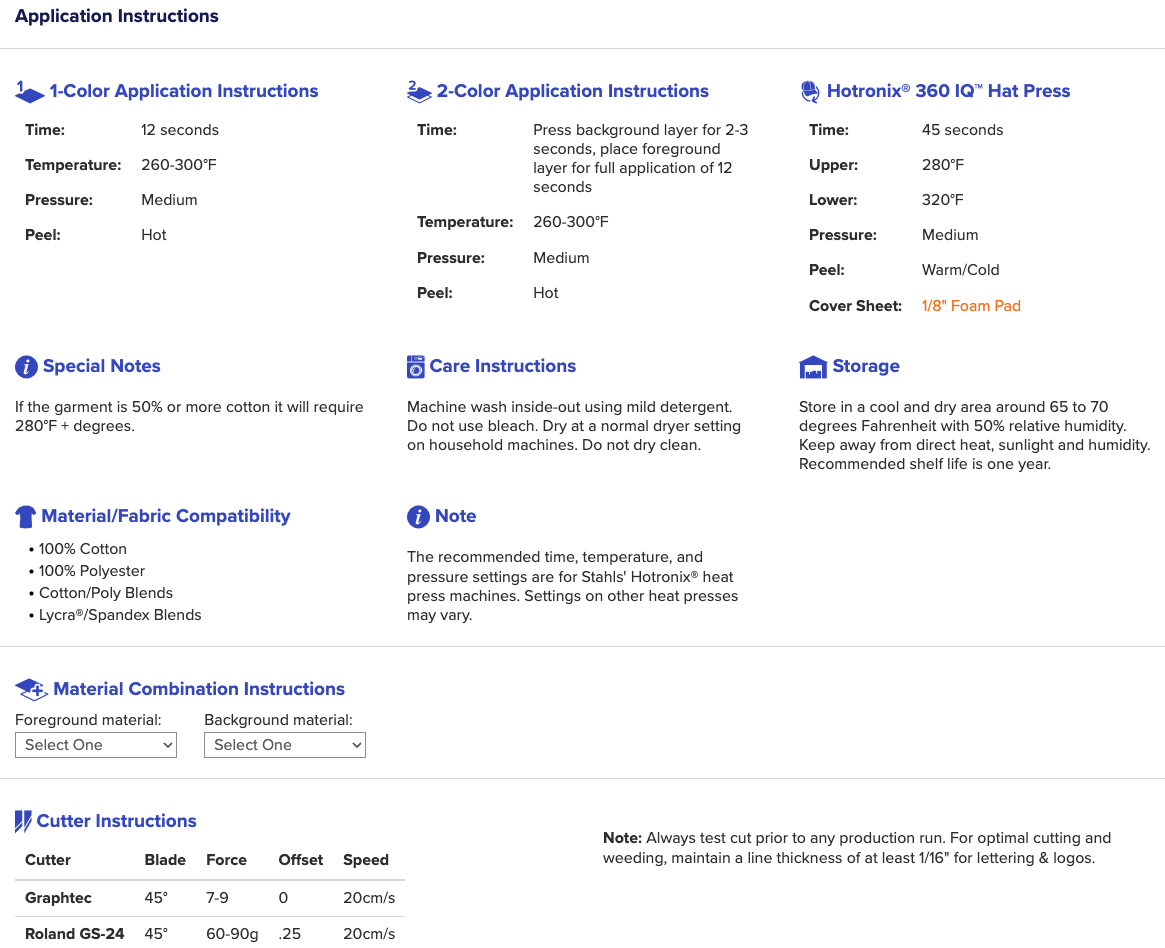Click the 2-Color Application Instructions layers icon
The height and width of the screenshot is (948, 1165).
click(x=419, y=91)
